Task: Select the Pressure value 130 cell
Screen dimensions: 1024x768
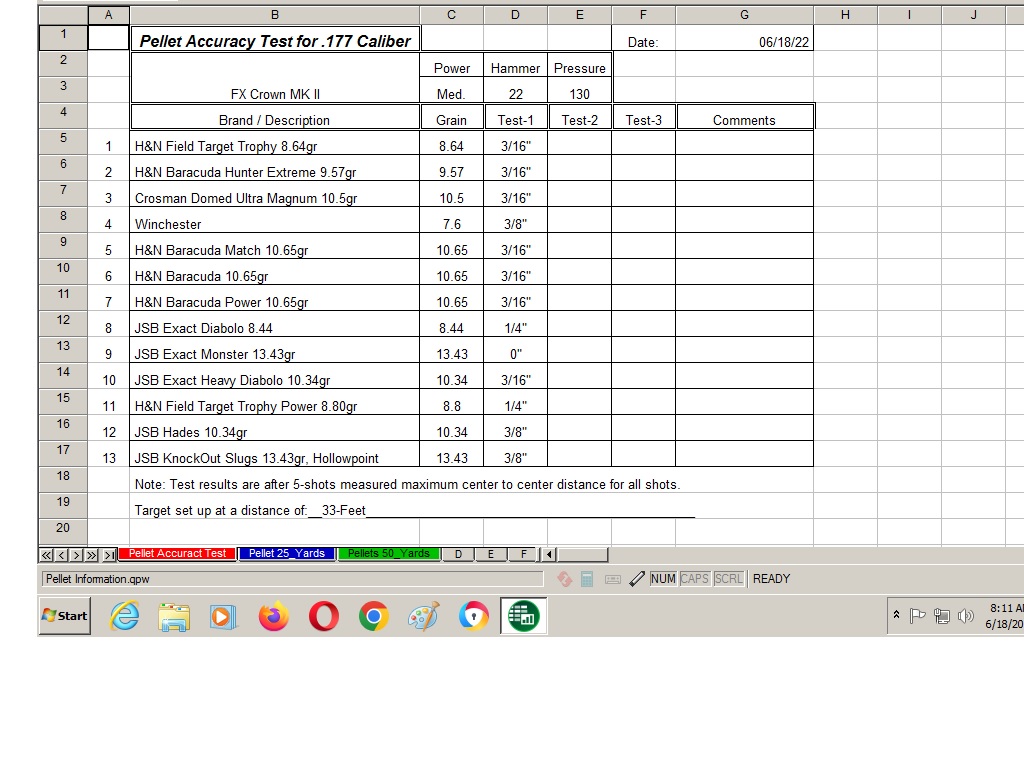Action: [579, 90]
